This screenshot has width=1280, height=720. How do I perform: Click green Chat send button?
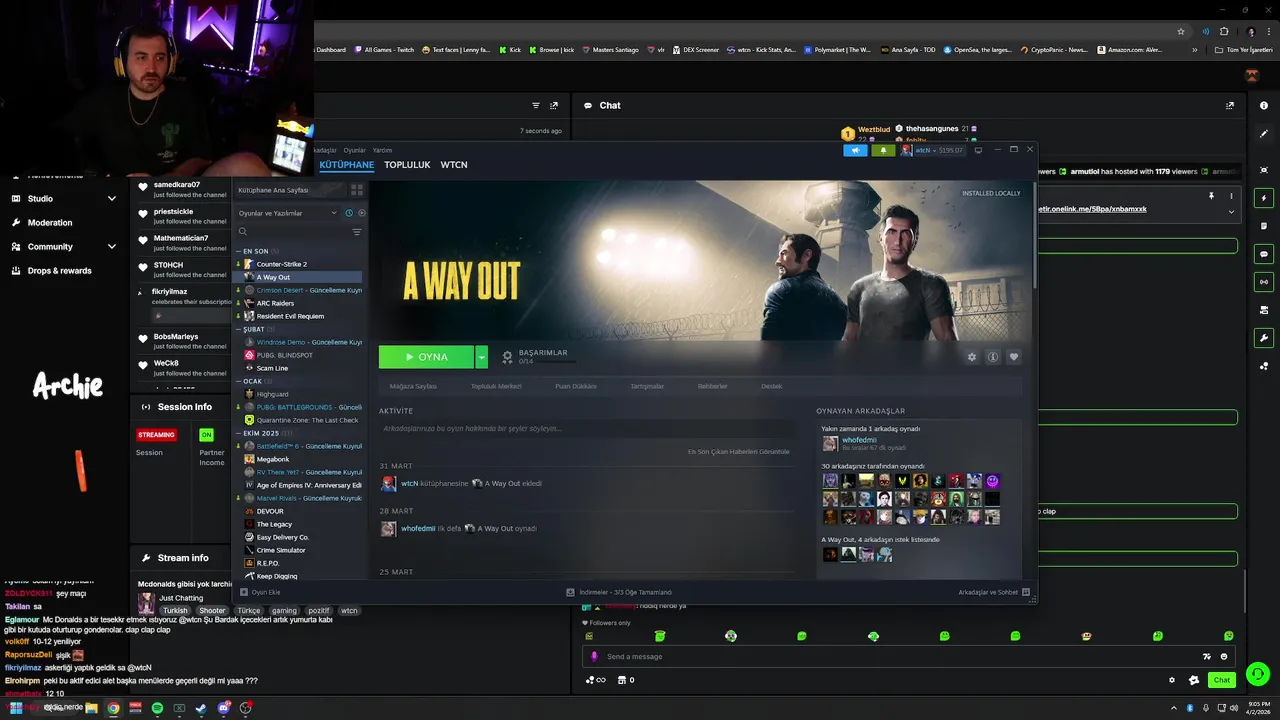tap(1221, 680)
